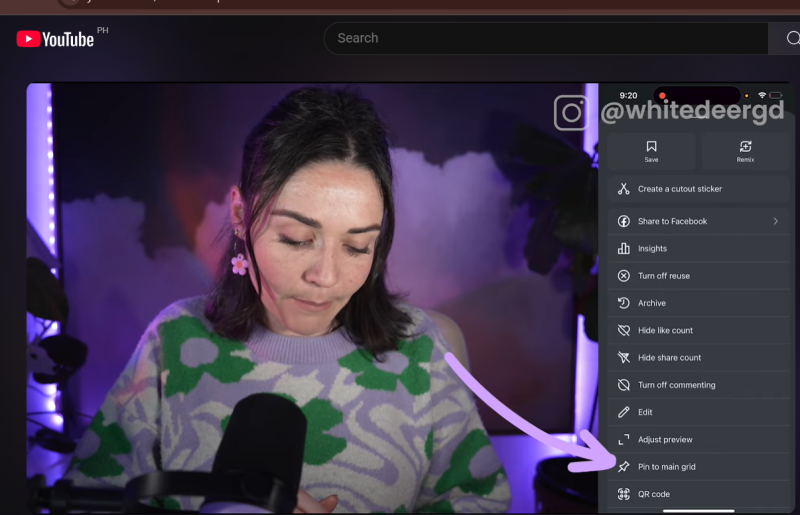Click the pencil Edit icon
800x515 pixels.
click(623, 412)
